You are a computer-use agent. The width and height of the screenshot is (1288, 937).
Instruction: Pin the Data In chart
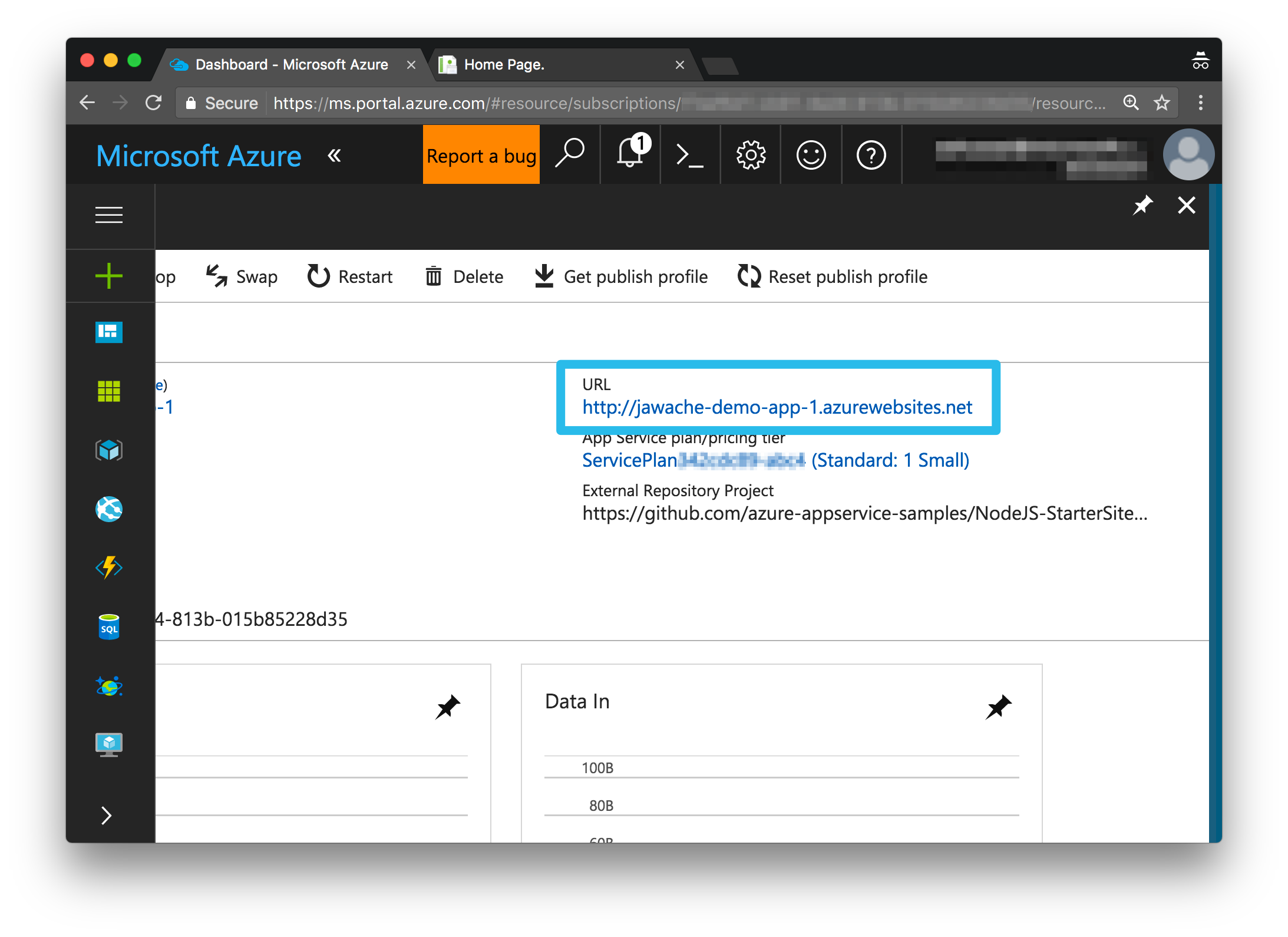(x=998, y=707)
